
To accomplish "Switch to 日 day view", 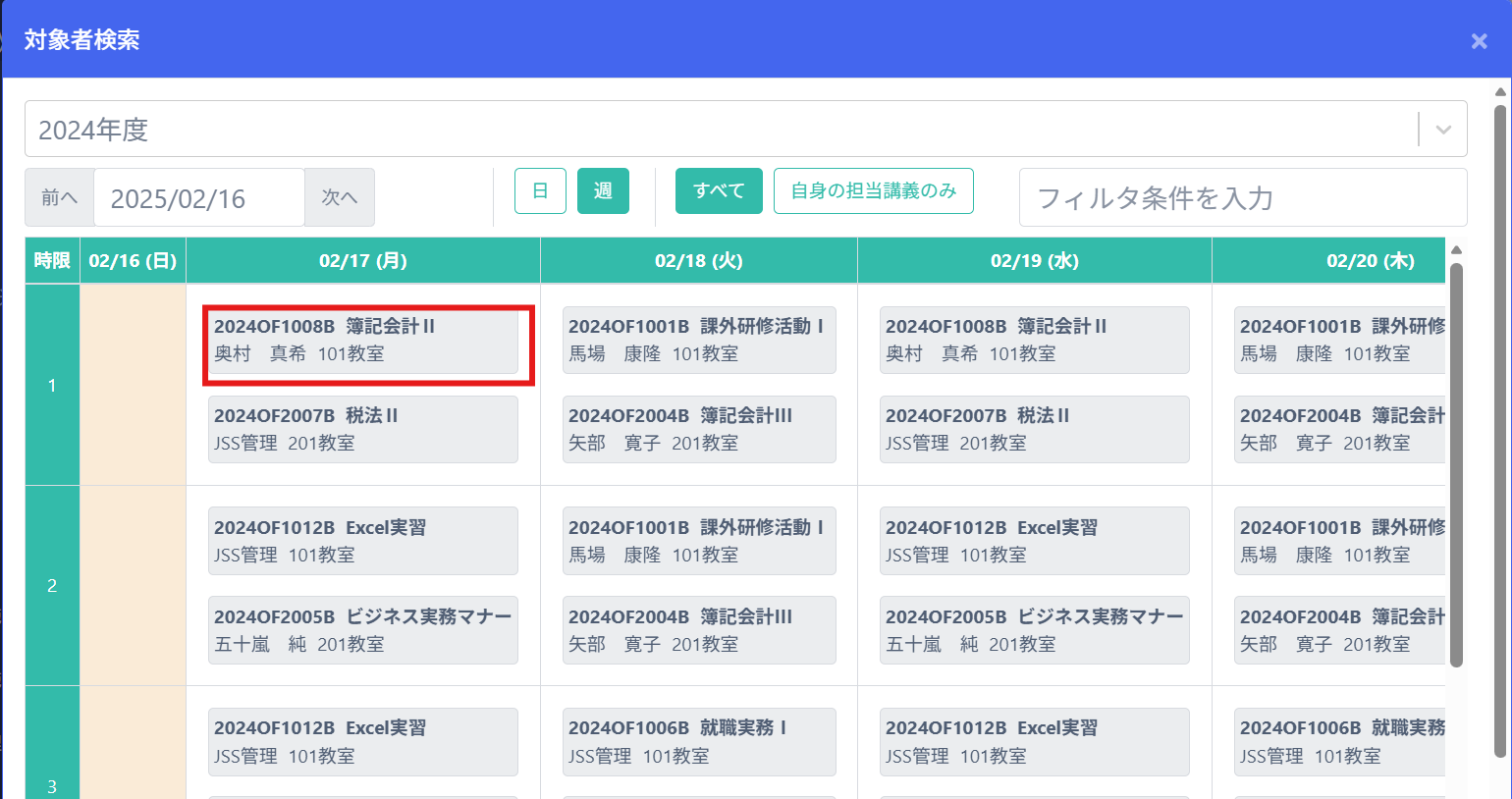I will coord(540,191).
